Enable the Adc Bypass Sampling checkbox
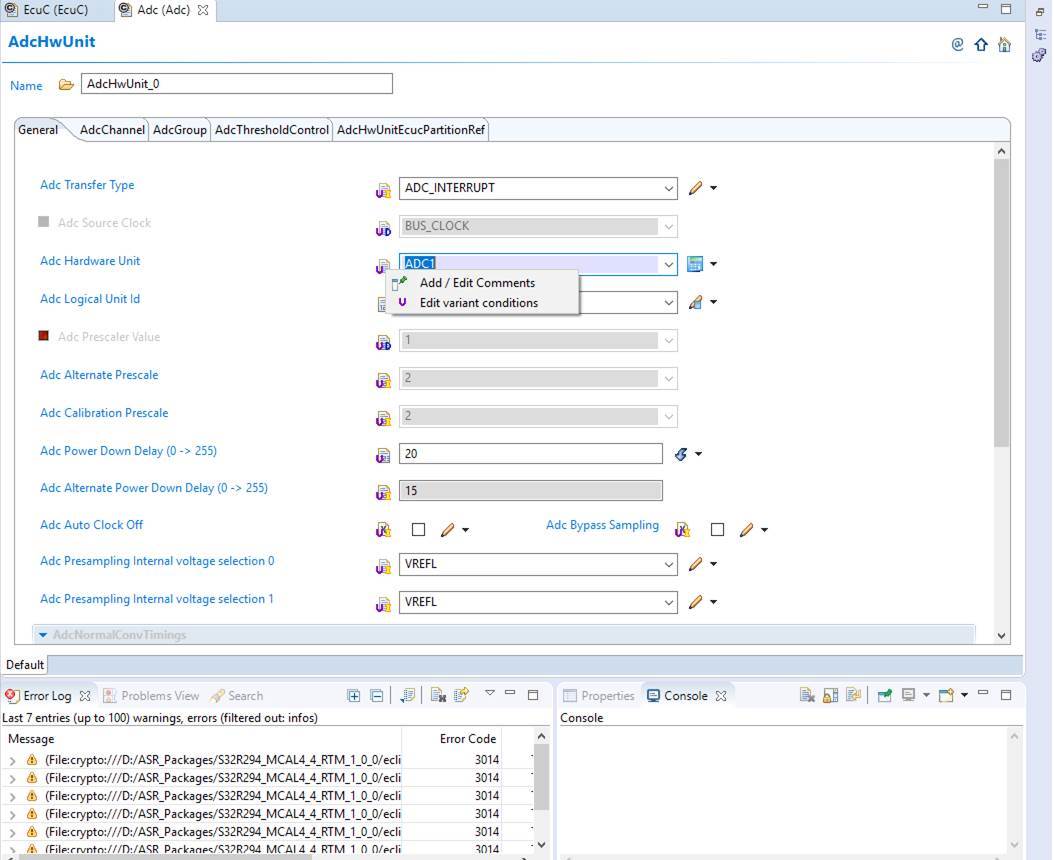Viewport: 1054px width, 860px height. click(x=717, y=529)
